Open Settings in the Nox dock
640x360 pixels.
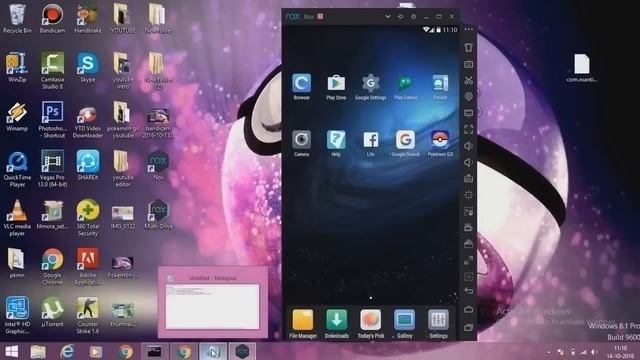[x=438, y=324]
